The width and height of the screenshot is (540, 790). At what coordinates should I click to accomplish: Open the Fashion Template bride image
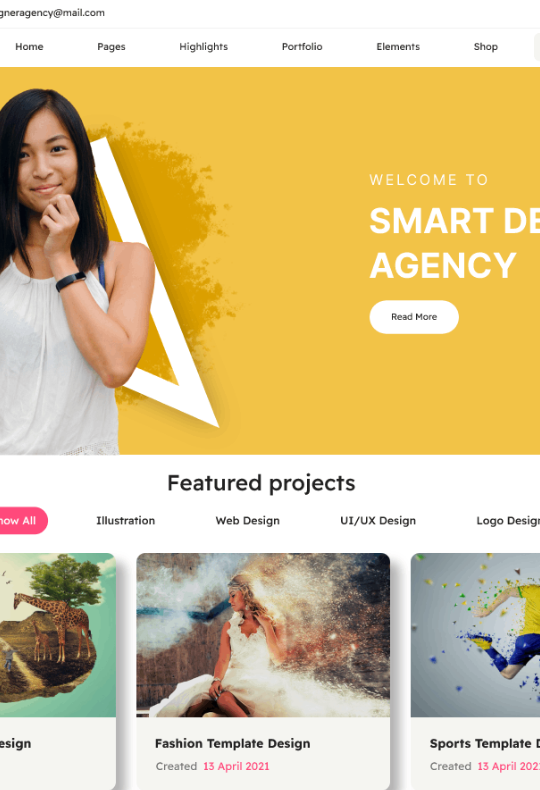tap(263, 635)
